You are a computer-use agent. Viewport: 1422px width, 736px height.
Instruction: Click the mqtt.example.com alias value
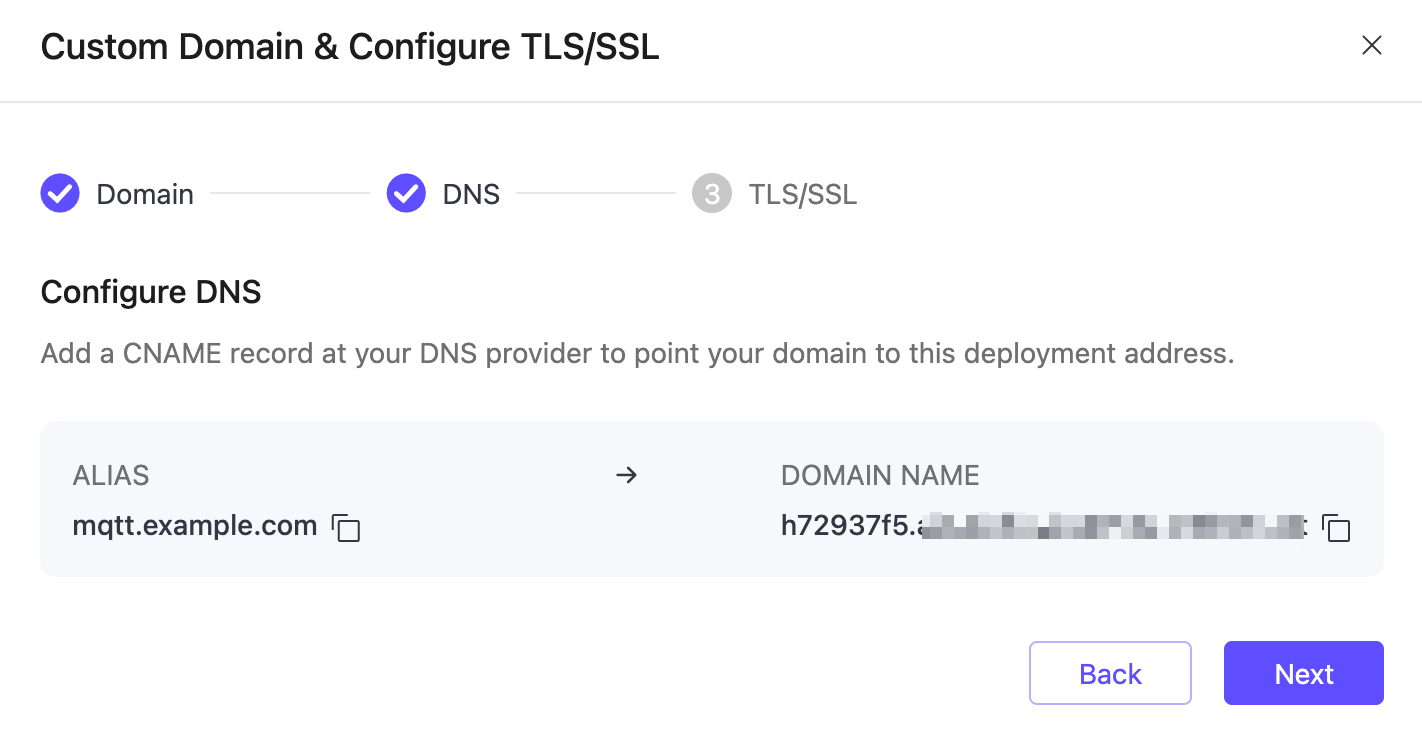tap(195, 525)
